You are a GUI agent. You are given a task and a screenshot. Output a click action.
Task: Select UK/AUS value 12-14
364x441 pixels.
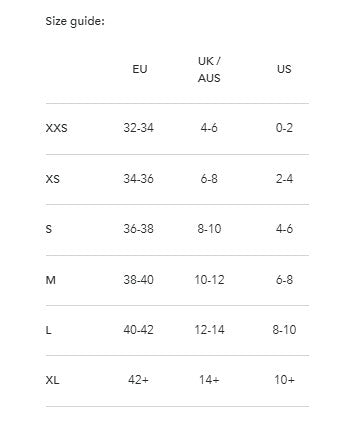point(209,330)
